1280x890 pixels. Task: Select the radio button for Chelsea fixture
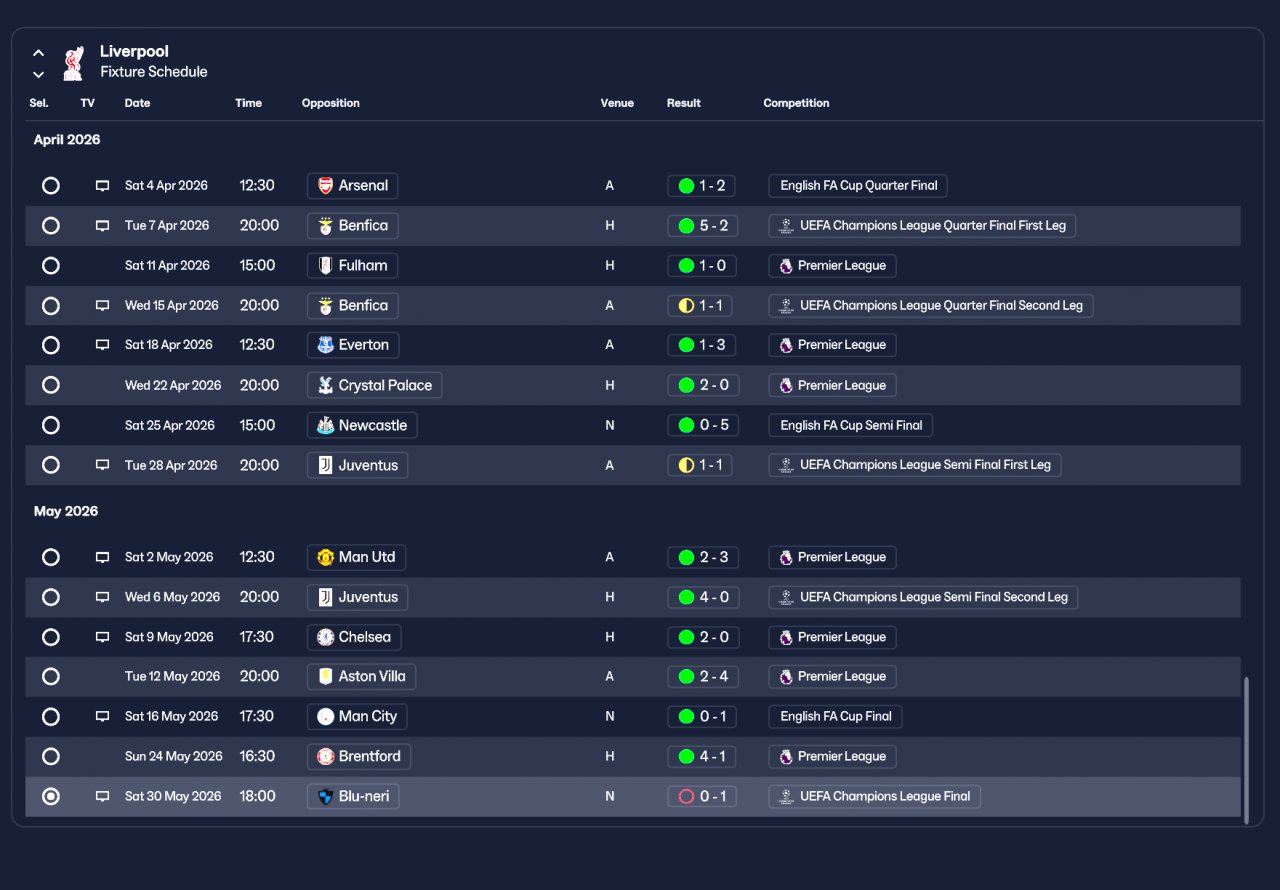tap(51, 637)
